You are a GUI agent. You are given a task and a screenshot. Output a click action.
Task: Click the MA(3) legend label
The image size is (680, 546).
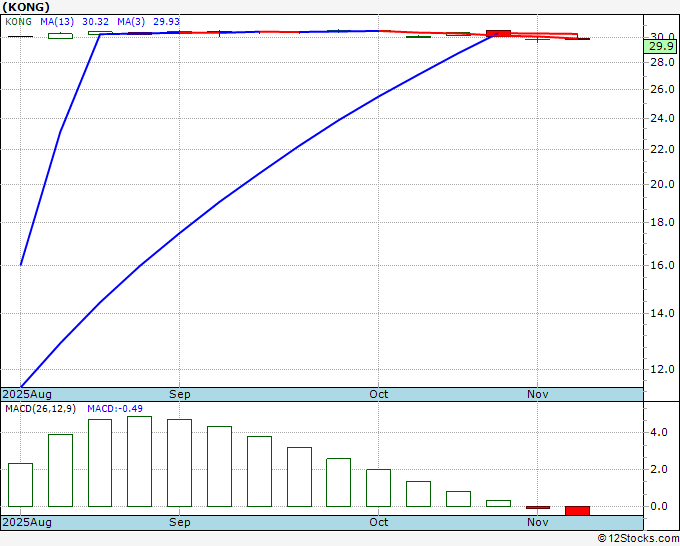pyautogui.click(x=131, y=22)
